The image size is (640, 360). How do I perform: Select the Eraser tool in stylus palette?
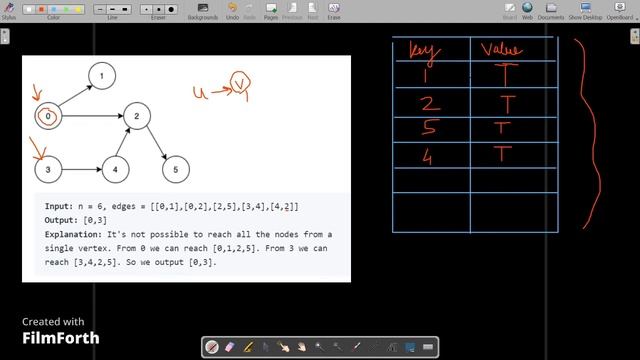230,347
